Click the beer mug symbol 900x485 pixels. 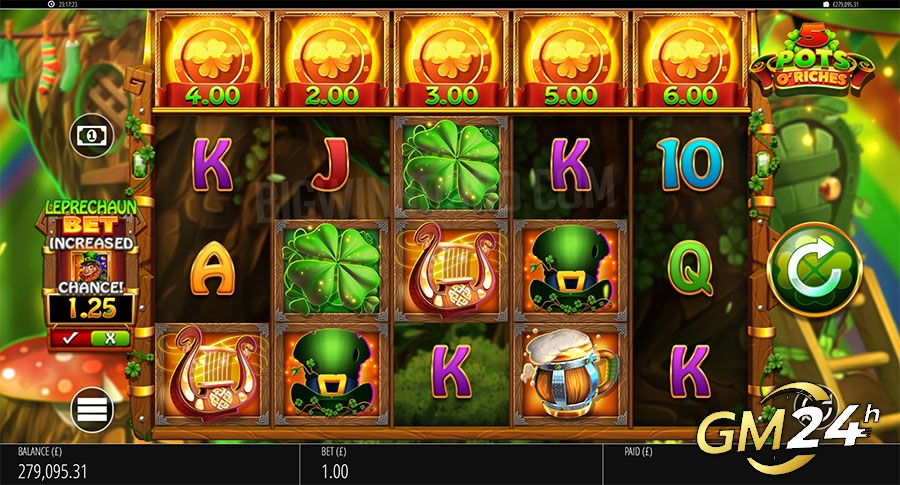(x=571, y=374)
